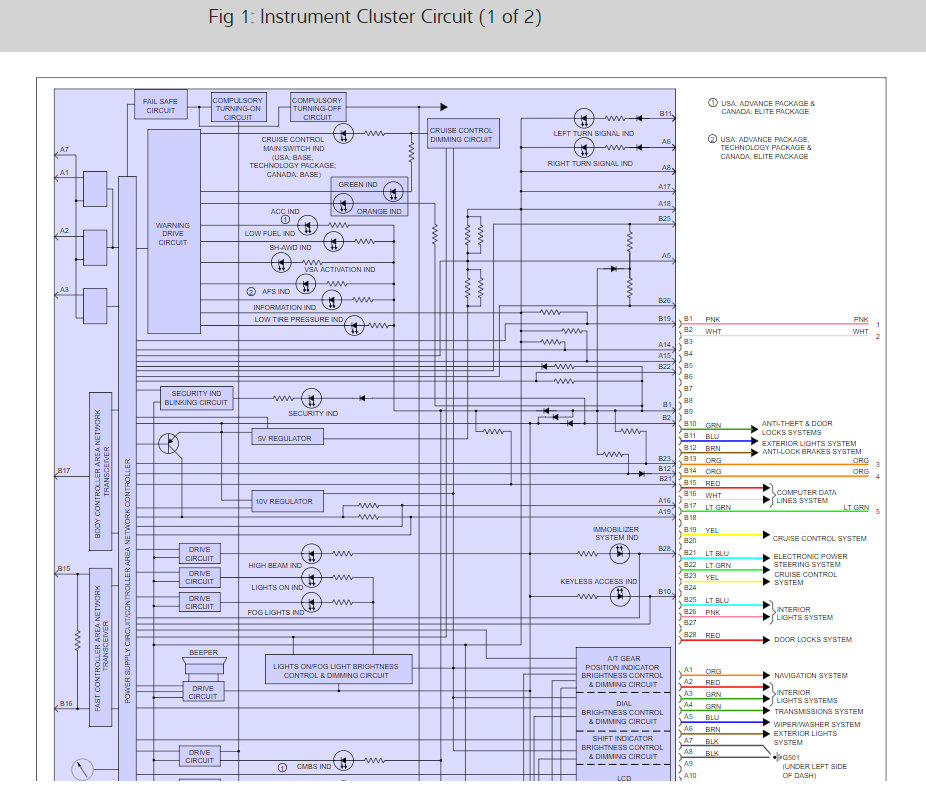Click the Warning Drive Circuit block

click(x=174, y=232)
